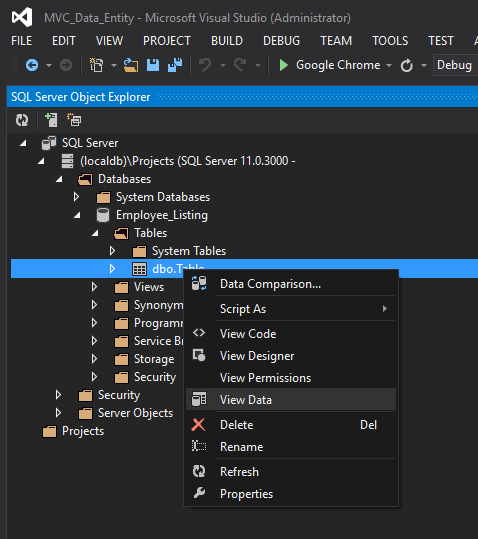Click the browser refresh icon beside Google Chrome
This screenshot has height=539, width=478.
pyautogui.click(x=407, y=65)
